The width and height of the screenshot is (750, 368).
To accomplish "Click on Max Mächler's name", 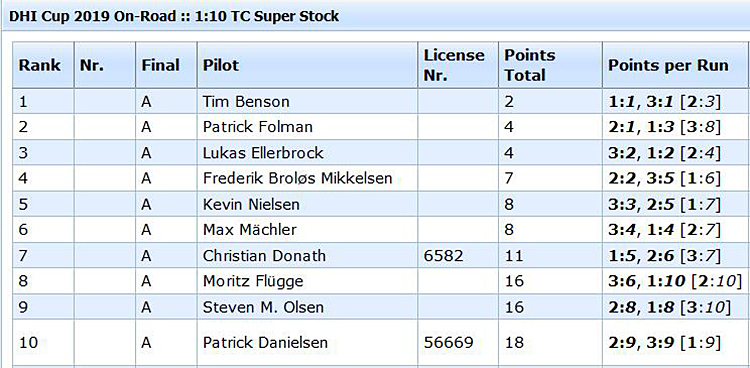I will (x=250, y=230).
